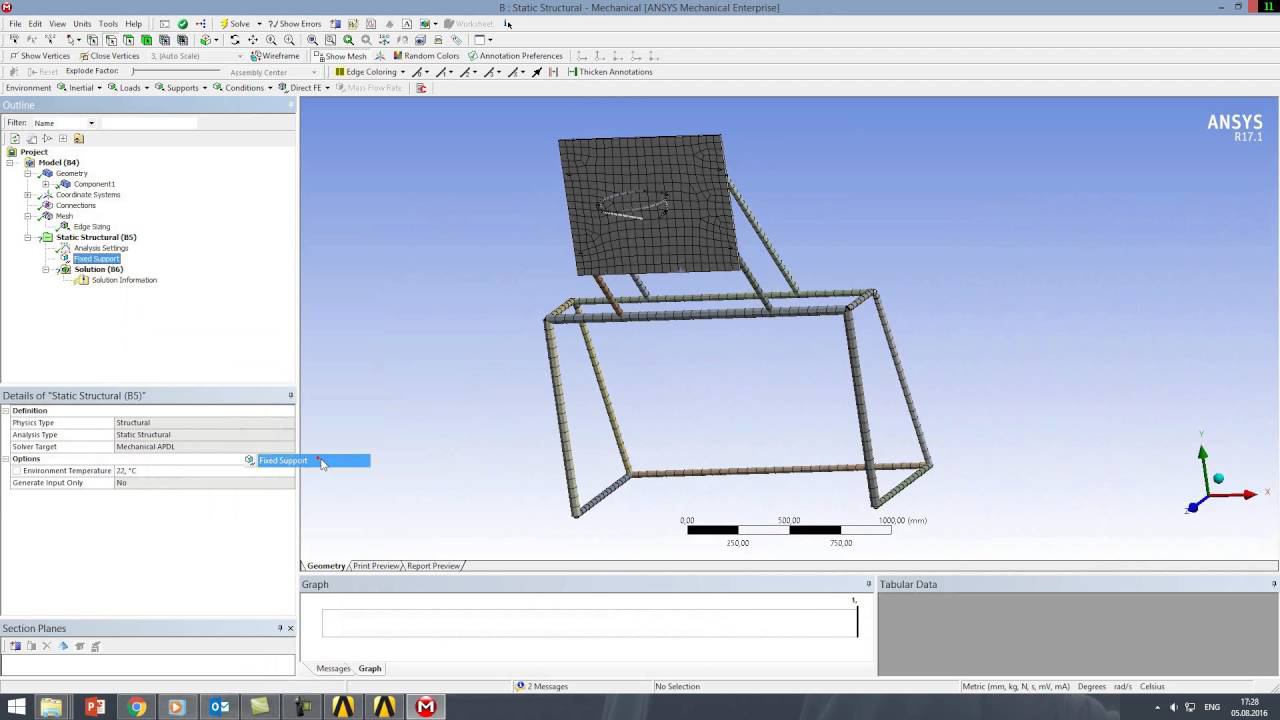Toggle the Show Mesh option
The height and width of the screenshot is (720, 1280).
tap(340, 56)
